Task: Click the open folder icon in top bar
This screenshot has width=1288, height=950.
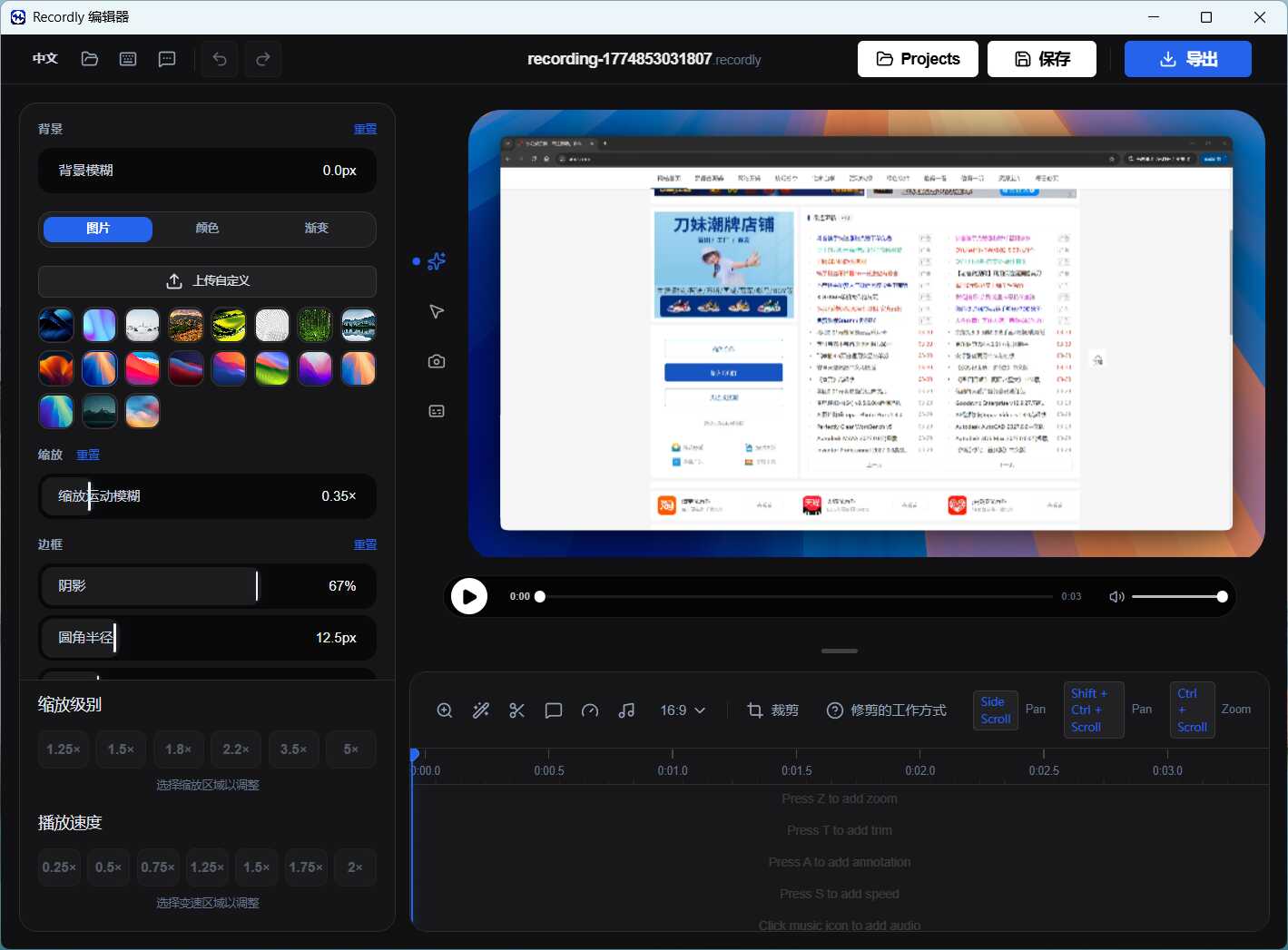Action: pyautogui.click(x=90, y=59)
